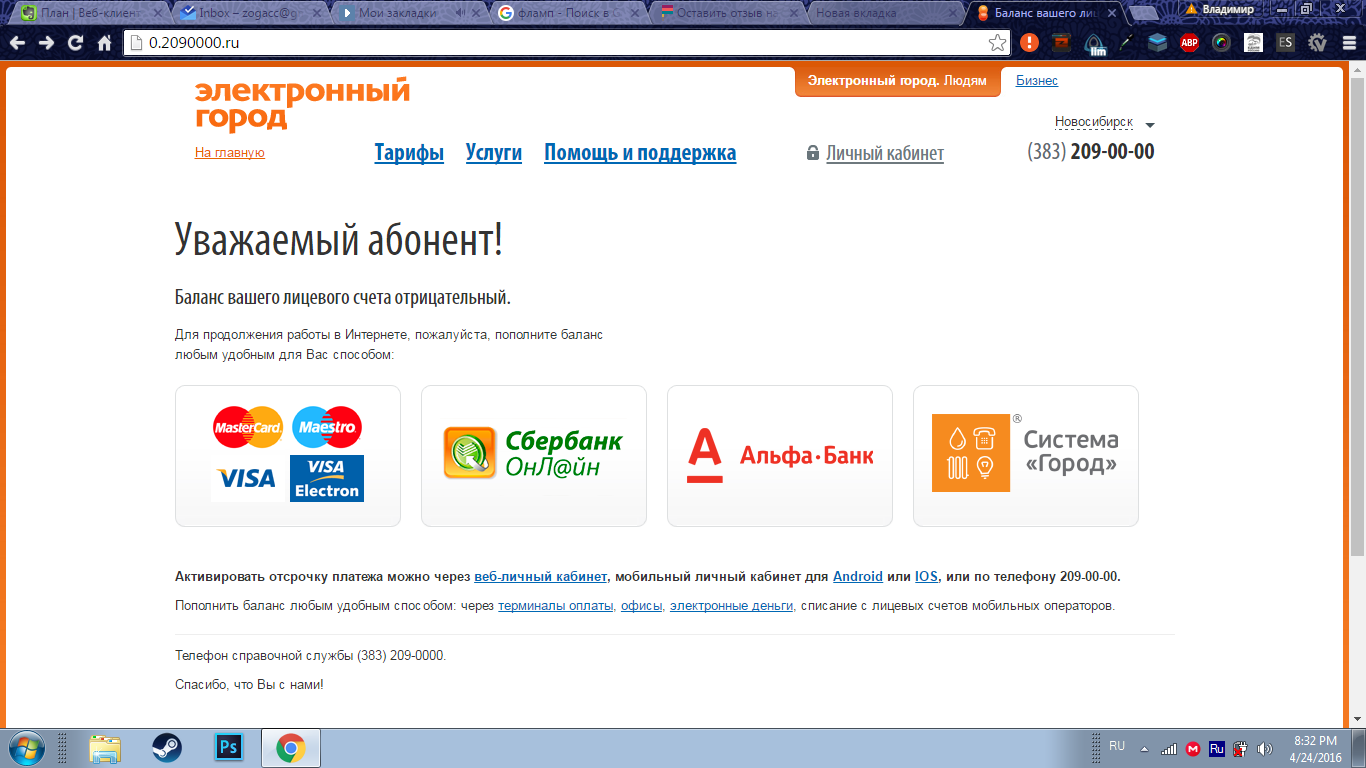Click Спасибо, что Вы с нами! text

coord(249,685)
